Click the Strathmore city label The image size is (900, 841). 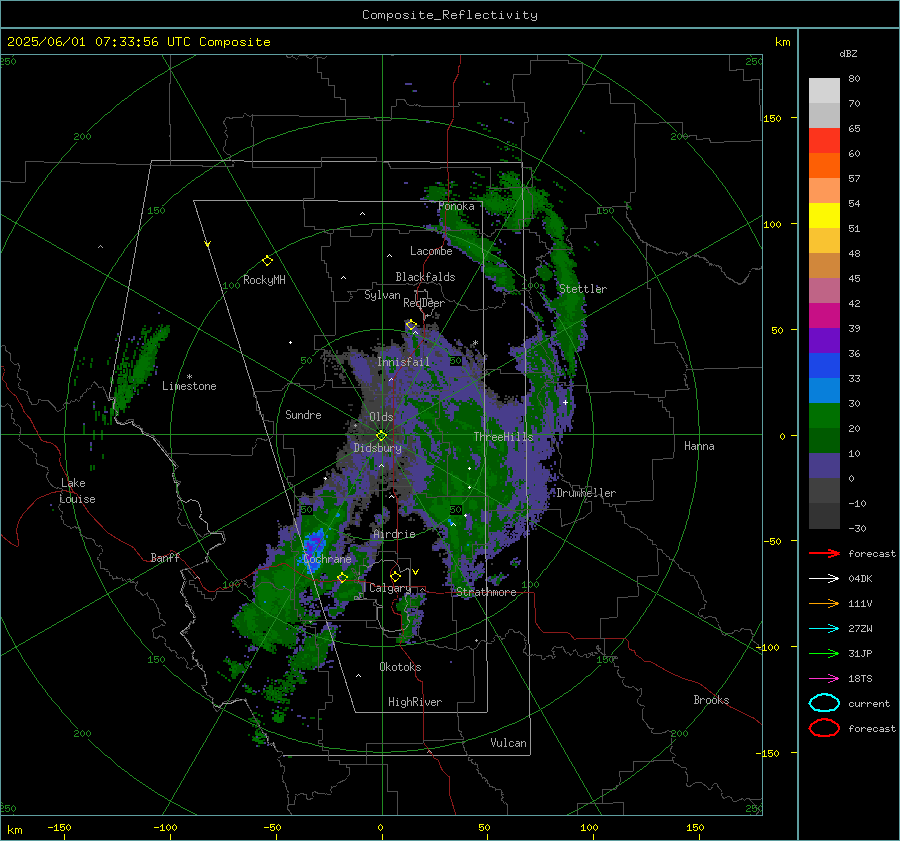(486, 592)
